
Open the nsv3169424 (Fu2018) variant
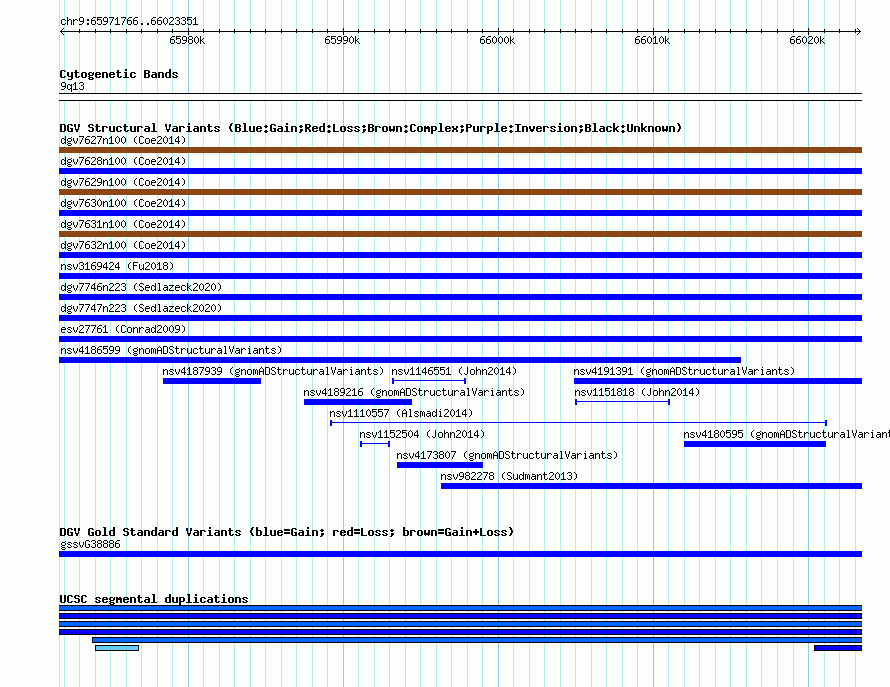coord(460,276)
